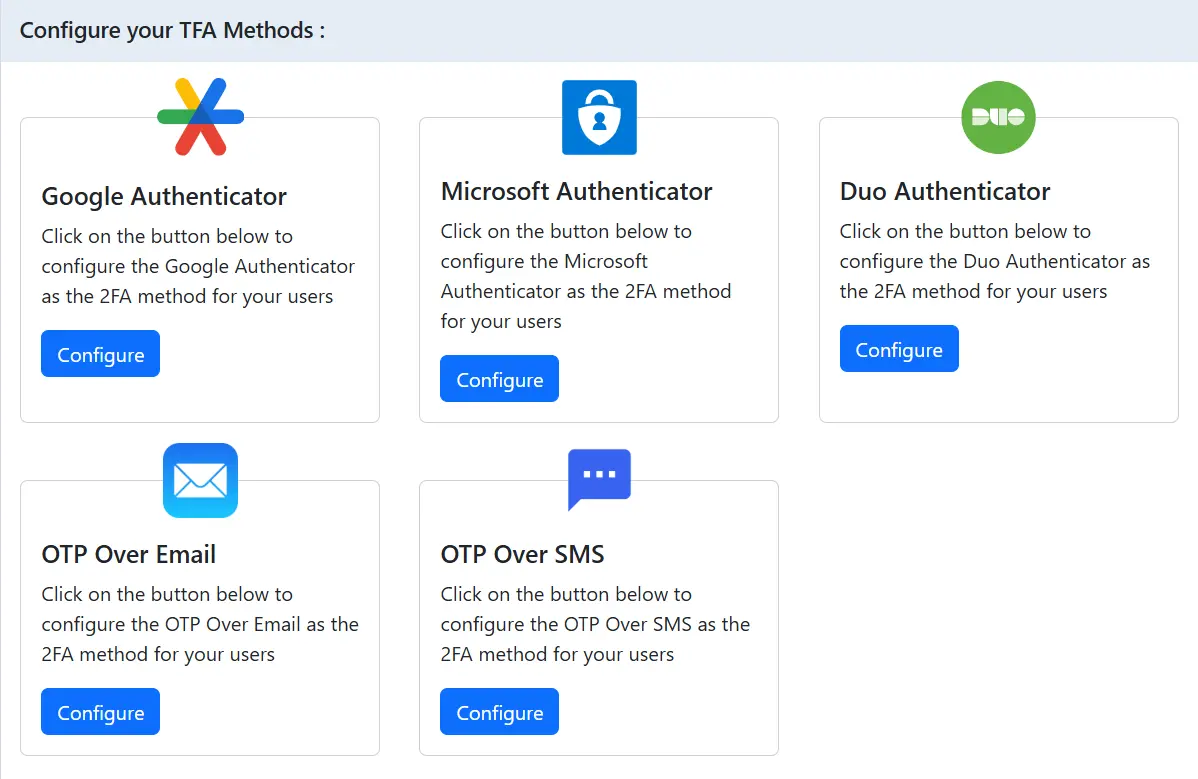1198x779 pixels.
Task: Select the Microsoft Authenticator heading
Action: coord(576,191)
